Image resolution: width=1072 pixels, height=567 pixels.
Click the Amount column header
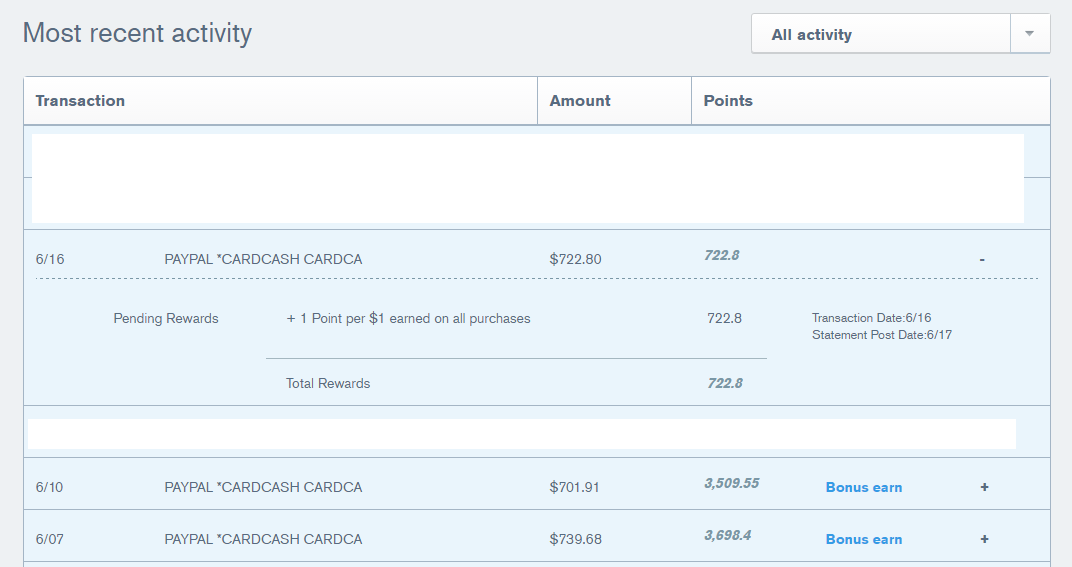[580, 101]
